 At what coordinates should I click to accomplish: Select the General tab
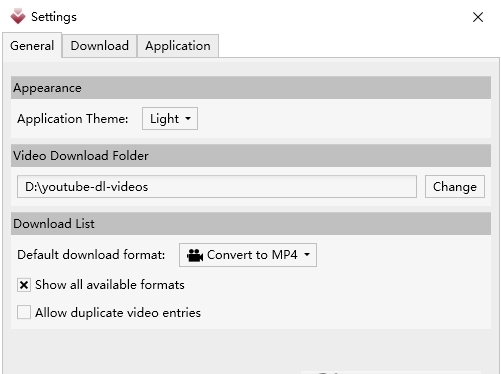coord(32,46)
